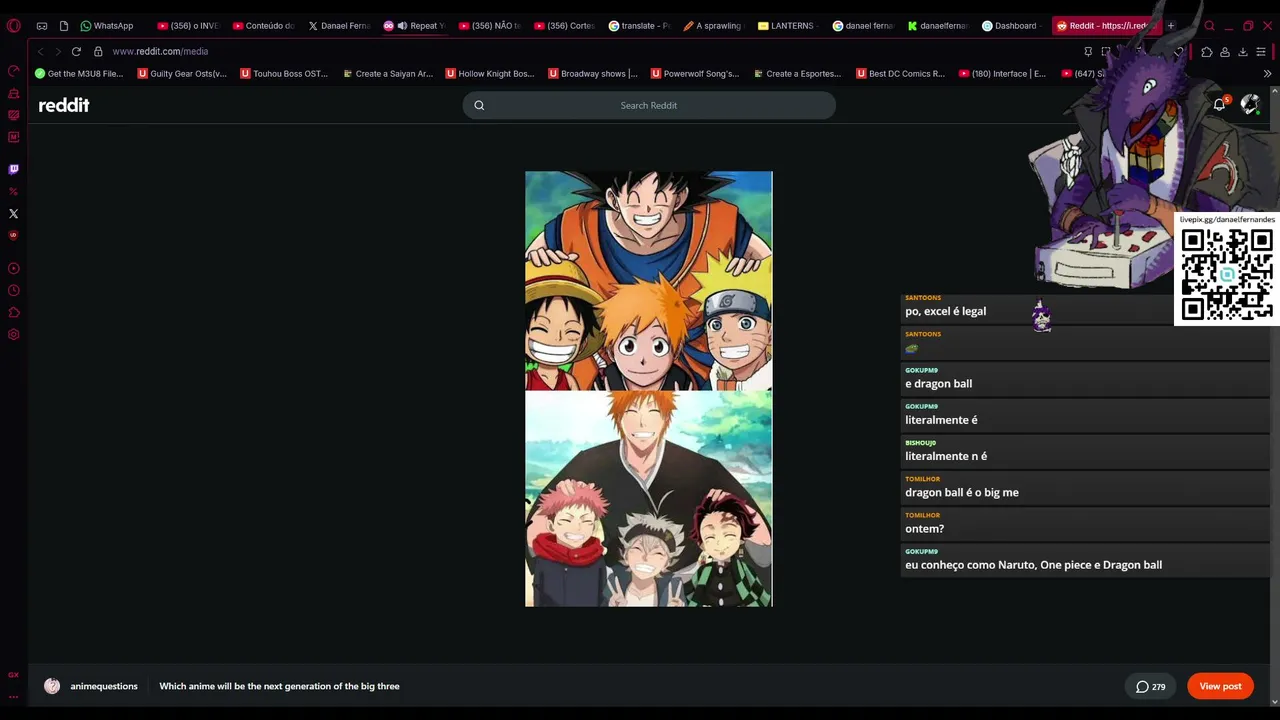The height and width of the screenshot is (720, 1280).
Task: Open Get the M3U8 File bookmark
Action: (79, 73)
